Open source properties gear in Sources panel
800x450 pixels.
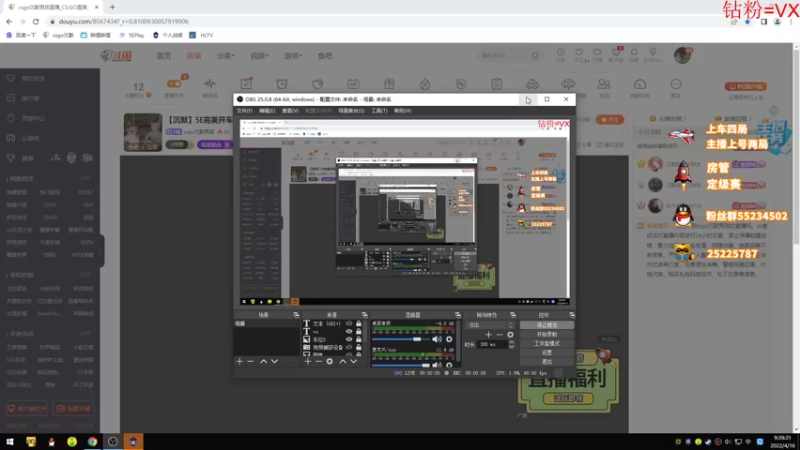(330, 361)
